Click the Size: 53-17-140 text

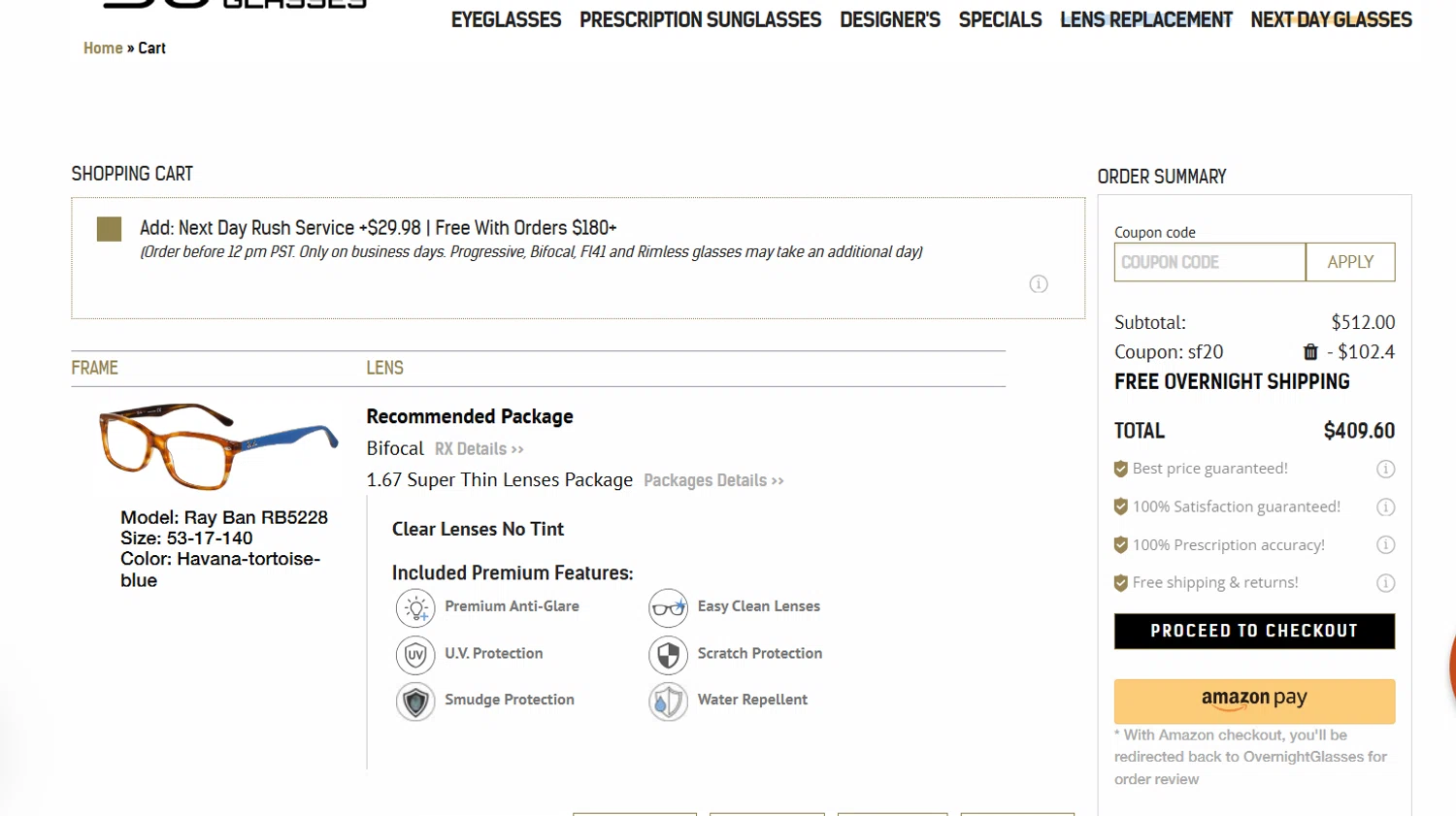(x=186, y=538)
